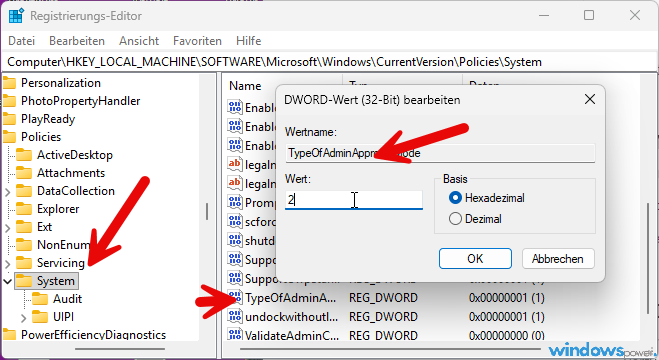Click the Wert input field
The image size is (659, 360).
(354, 200)
